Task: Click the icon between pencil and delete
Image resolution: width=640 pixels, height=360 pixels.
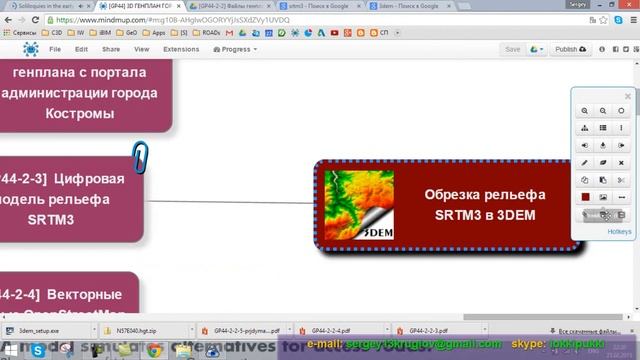Action: [x=603, y=163]
